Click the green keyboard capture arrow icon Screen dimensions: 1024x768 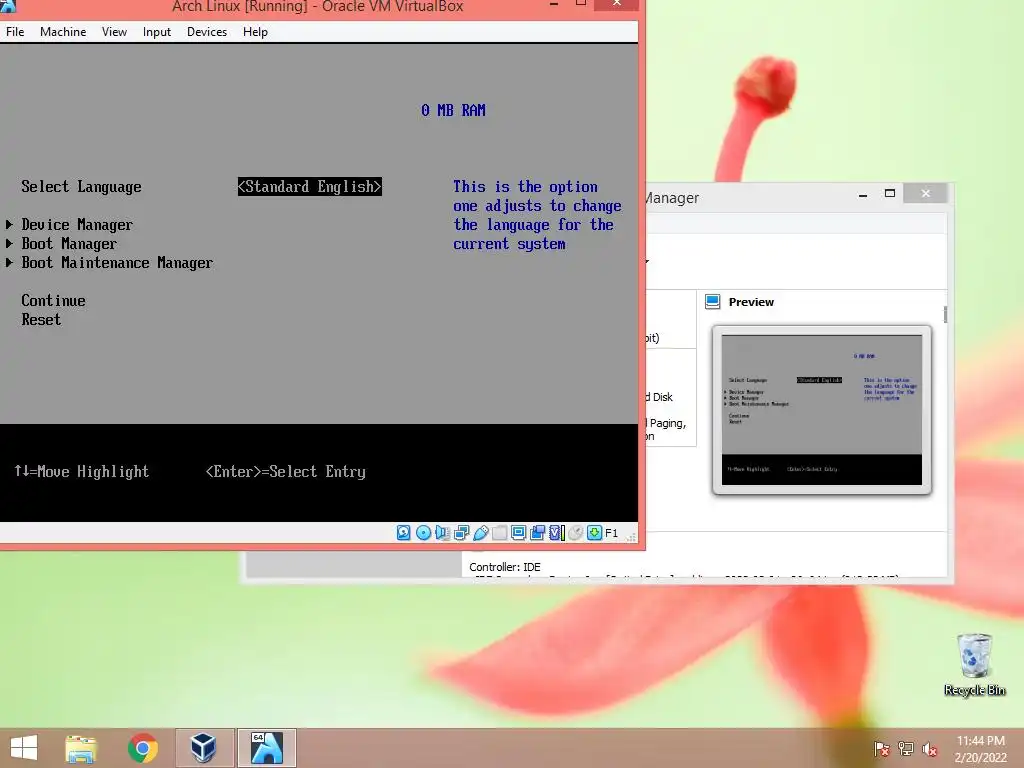(x=594, y=533)
